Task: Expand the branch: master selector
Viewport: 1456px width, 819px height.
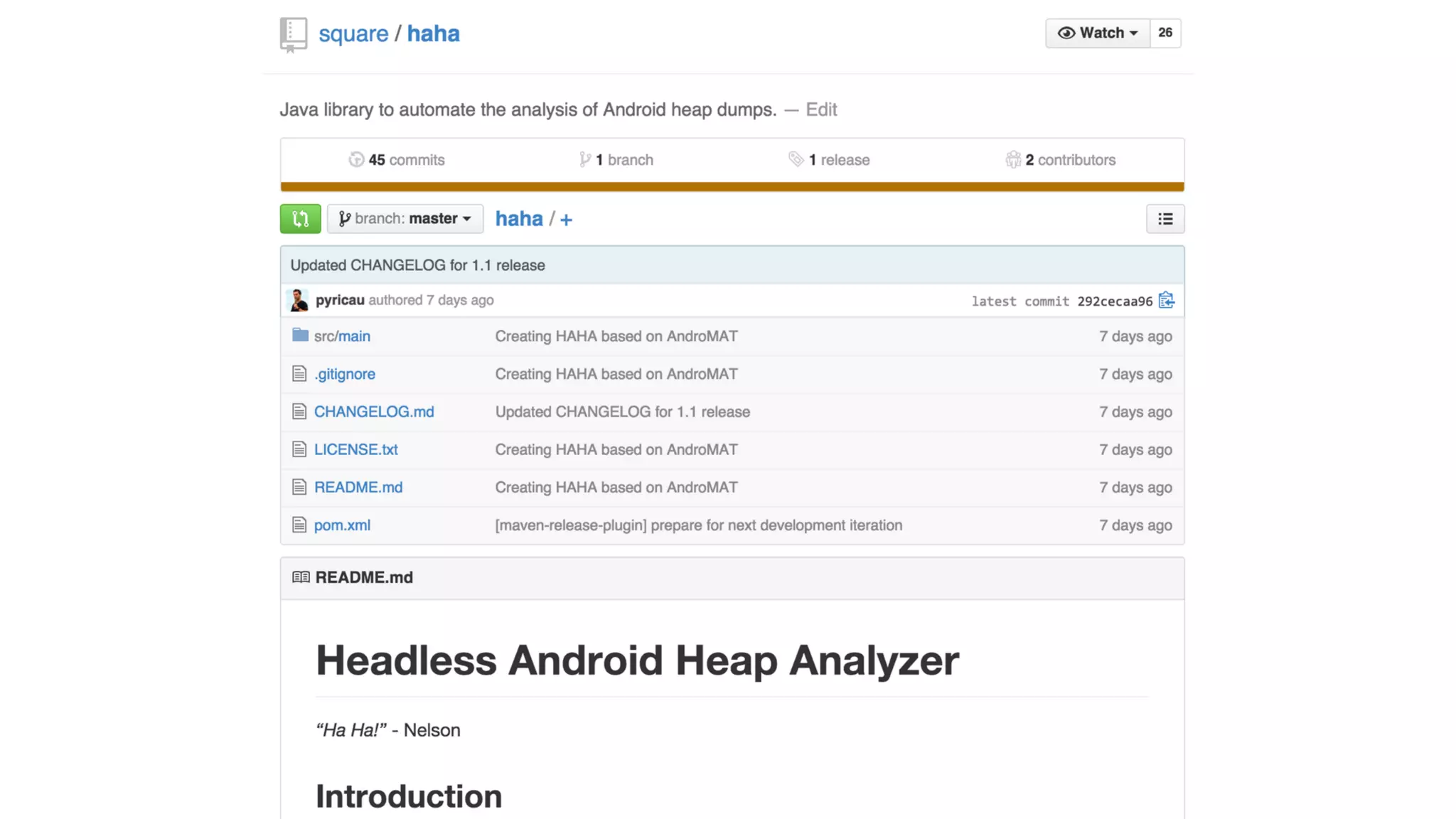Action: coord(405,219)
